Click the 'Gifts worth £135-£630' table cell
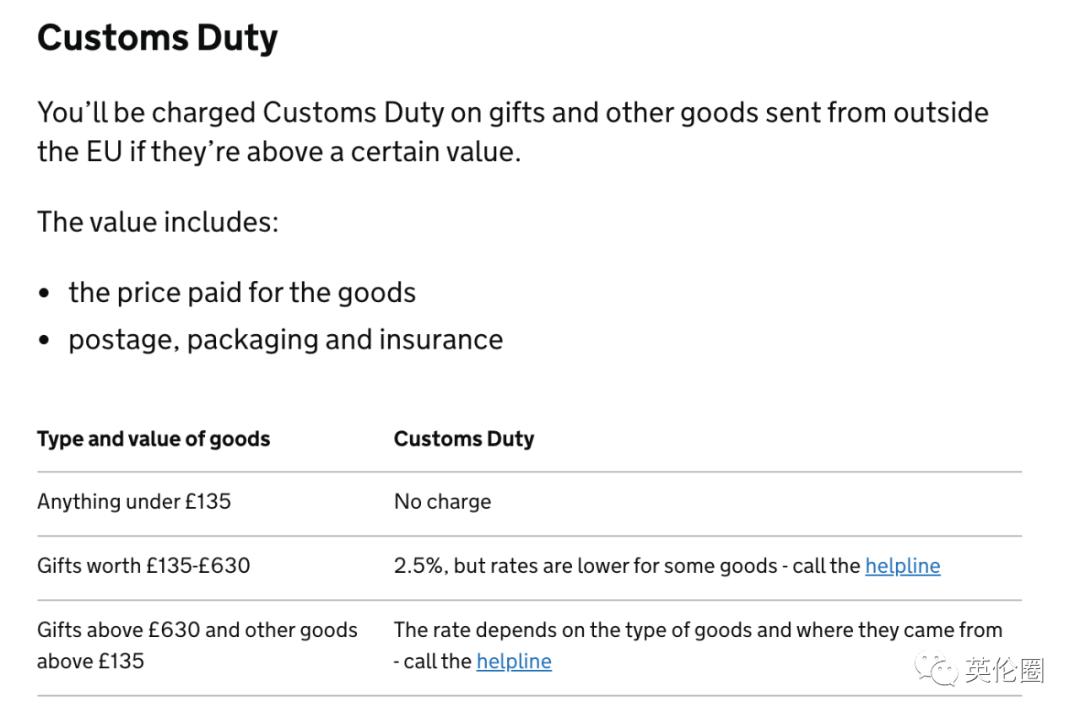Image resolution: width=1080 pixels, height=718 pixels. tap(143, 566)
